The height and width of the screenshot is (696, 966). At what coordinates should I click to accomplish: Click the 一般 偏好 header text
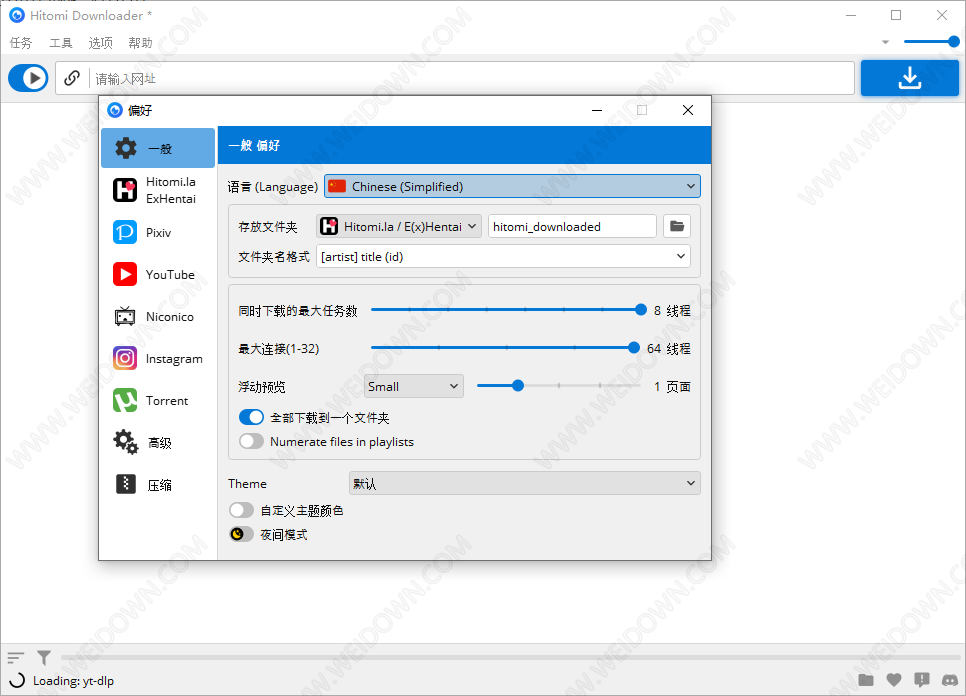click(x=254, y=145)
